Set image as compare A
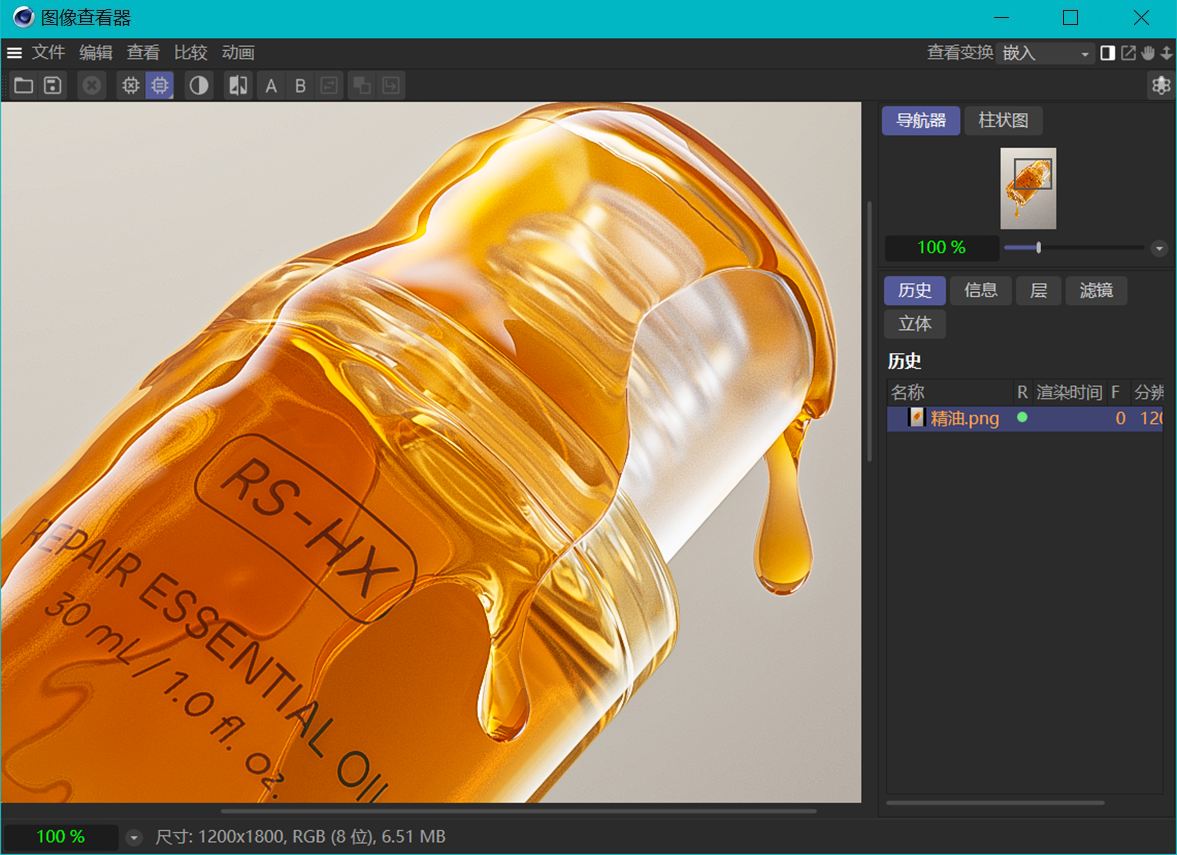 (271, 86)
